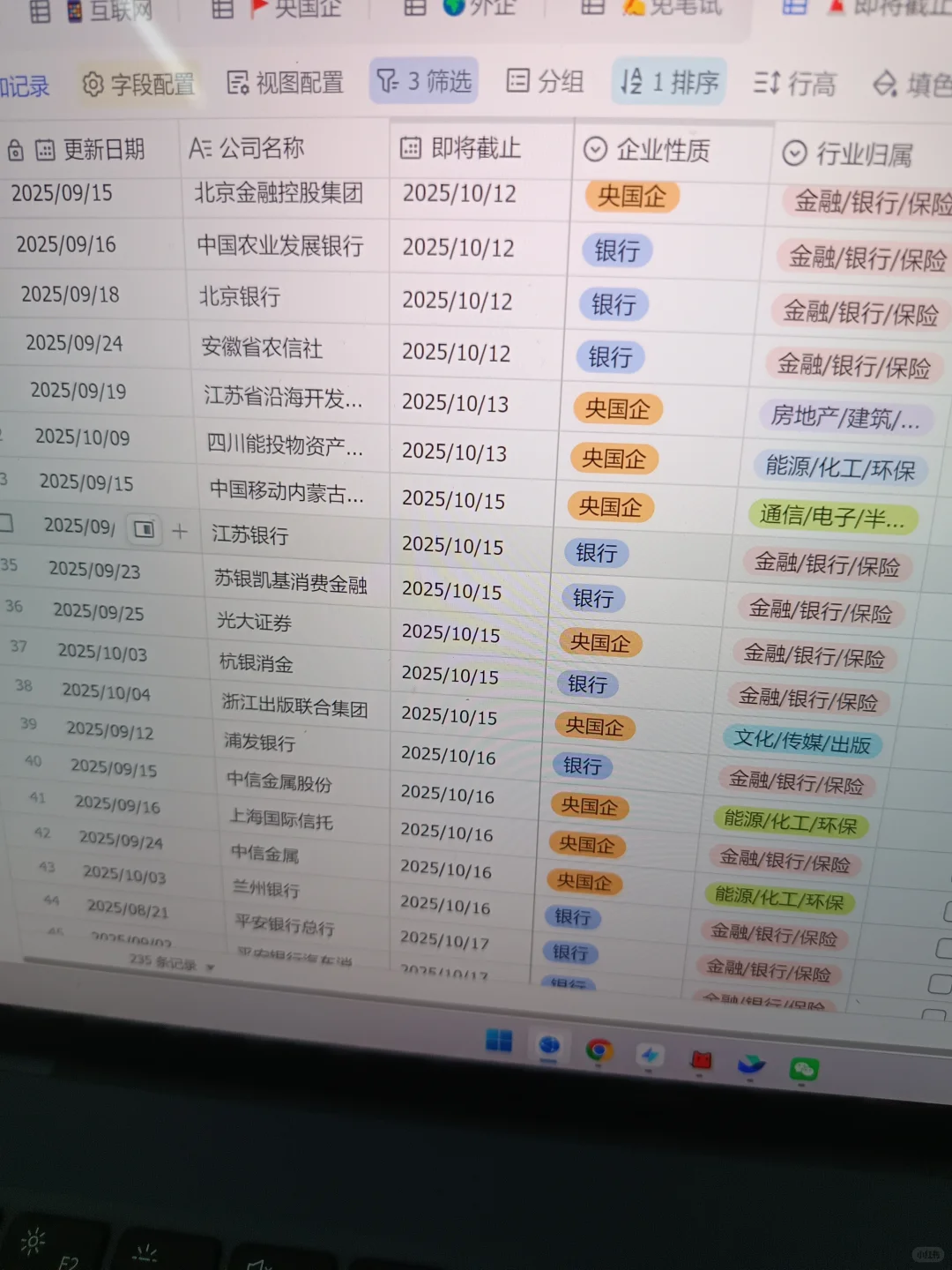Select the 四川能投物资产... cell

(x=285, y=444)
